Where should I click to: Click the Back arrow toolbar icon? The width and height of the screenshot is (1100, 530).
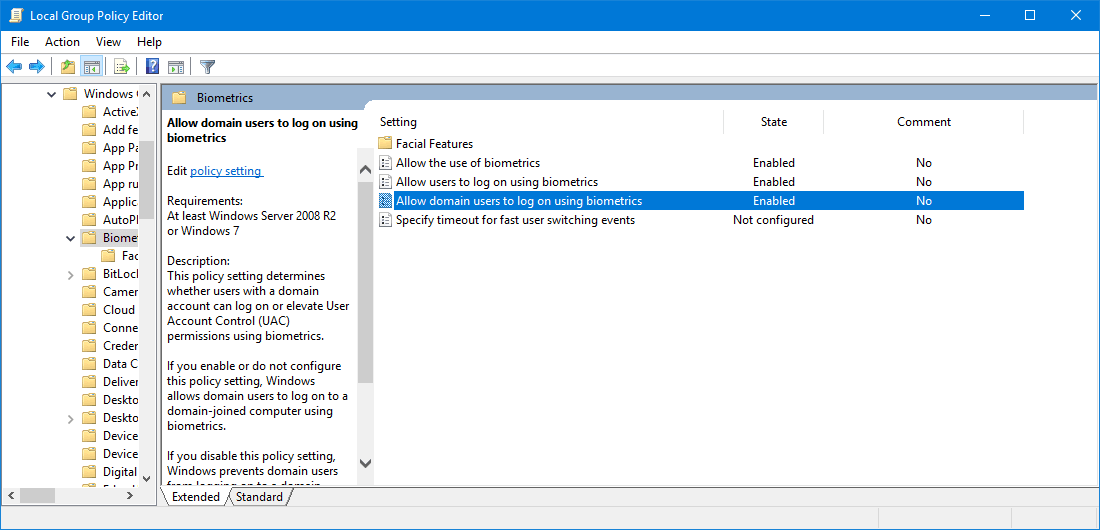(x=14, y=67)
